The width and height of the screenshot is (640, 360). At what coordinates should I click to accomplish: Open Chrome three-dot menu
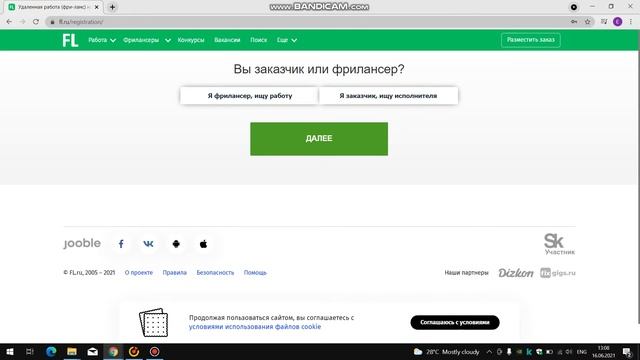[631, 22]
